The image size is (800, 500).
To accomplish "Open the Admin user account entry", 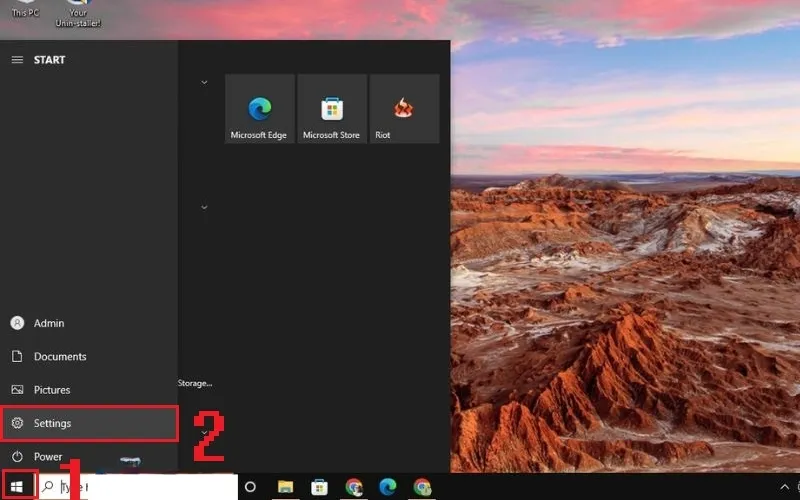I will pos(89,323).
